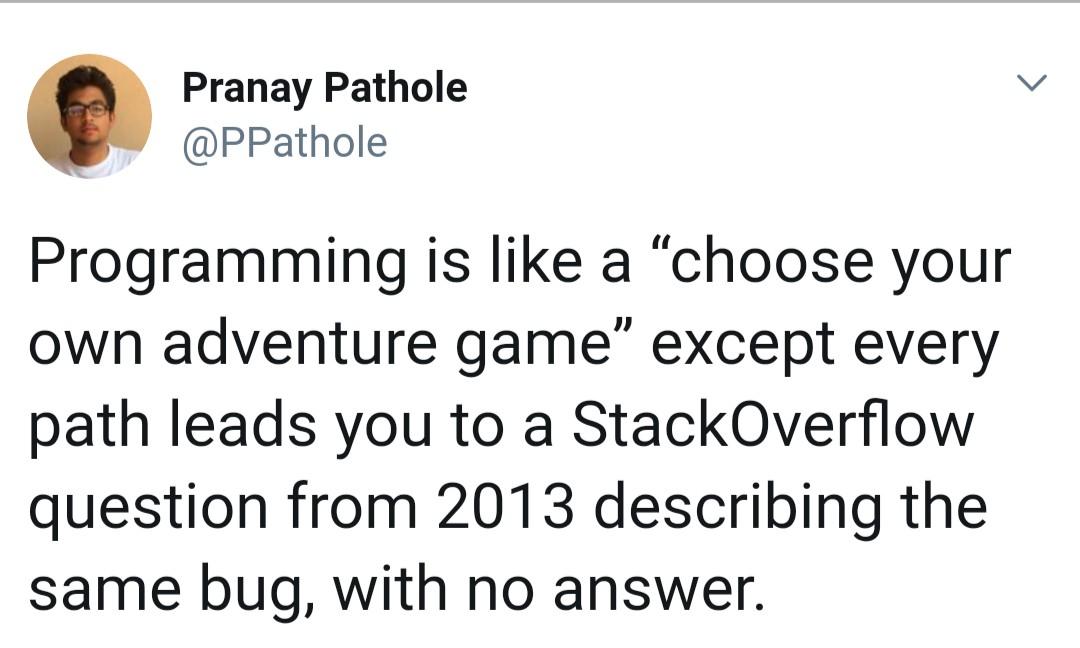Click the word "StackOverflow" in the tweet
The image size is (1080, 648).
click(x=772, y=424)
